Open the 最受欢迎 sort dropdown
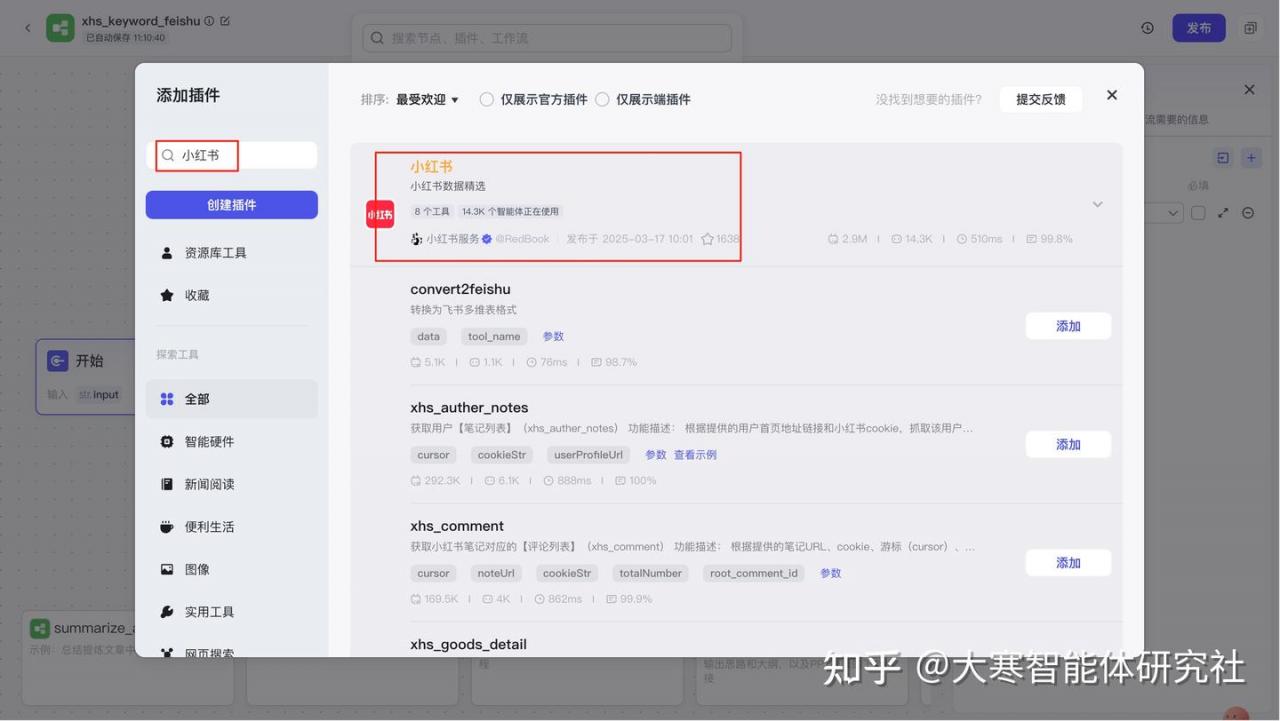 pos(427,99)
